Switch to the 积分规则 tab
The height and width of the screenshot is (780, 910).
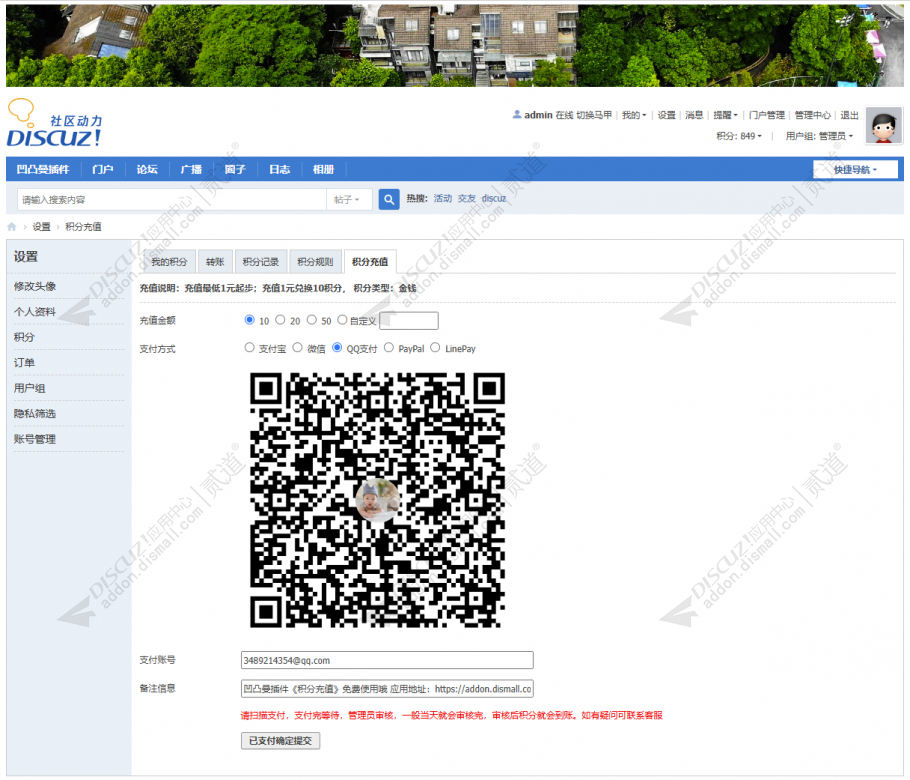(x=315, y=262)
